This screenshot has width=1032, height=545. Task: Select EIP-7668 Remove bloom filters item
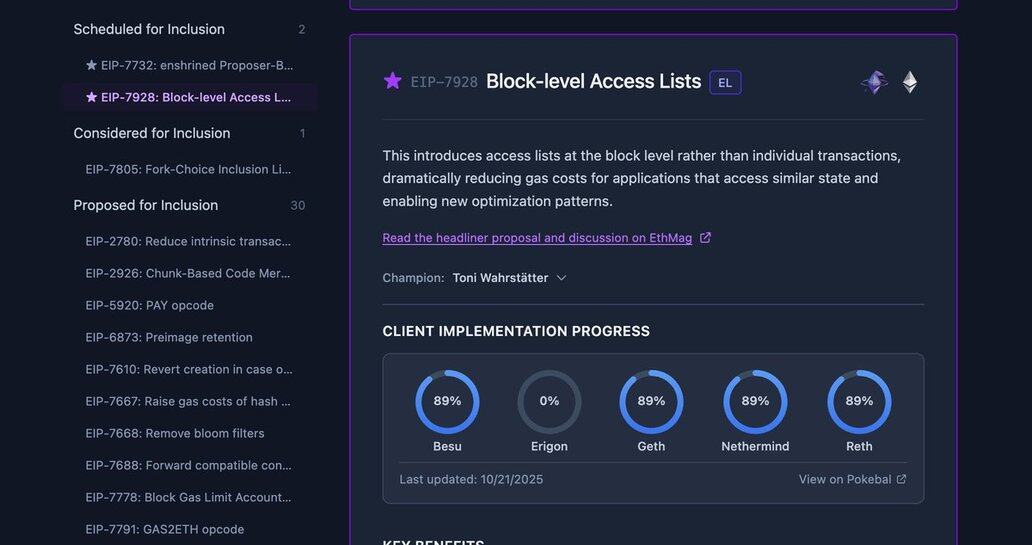click(x=175, y=433)
